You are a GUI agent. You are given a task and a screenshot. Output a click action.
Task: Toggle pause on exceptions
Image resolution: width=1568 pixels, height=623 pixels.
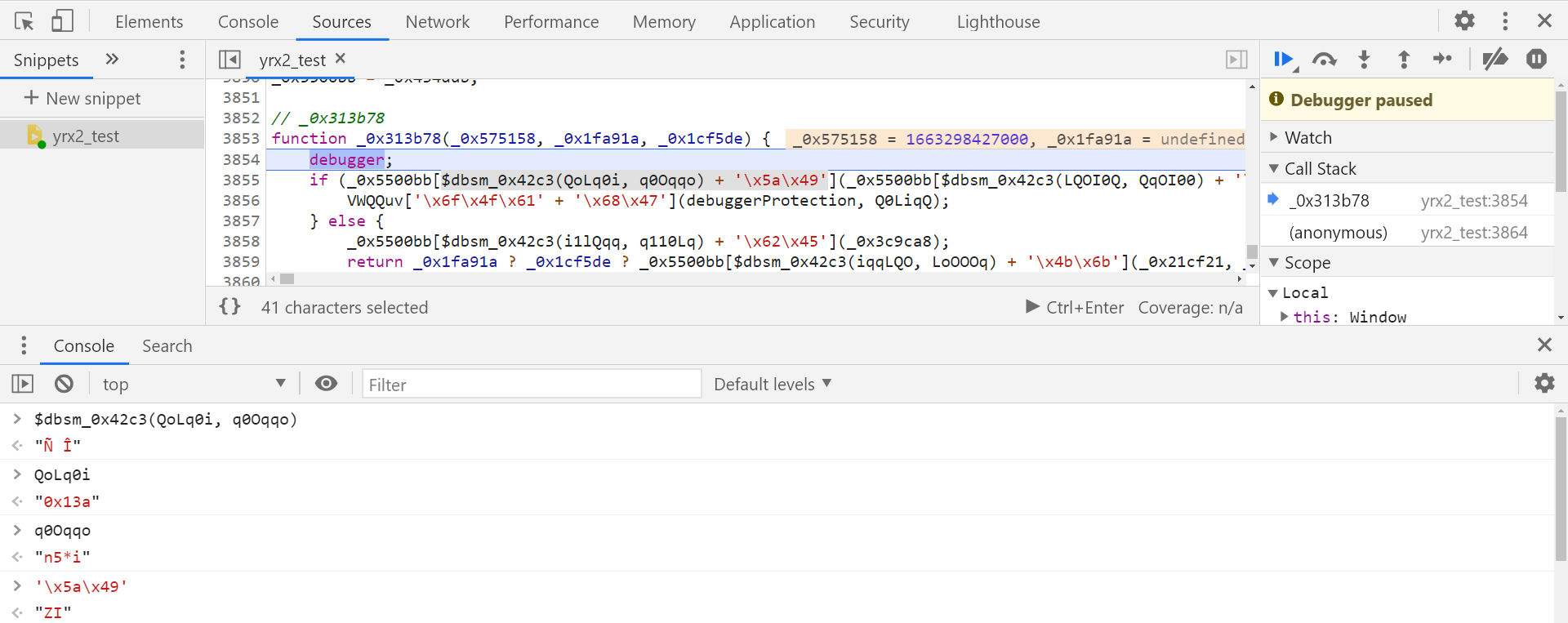(1536, 59)
